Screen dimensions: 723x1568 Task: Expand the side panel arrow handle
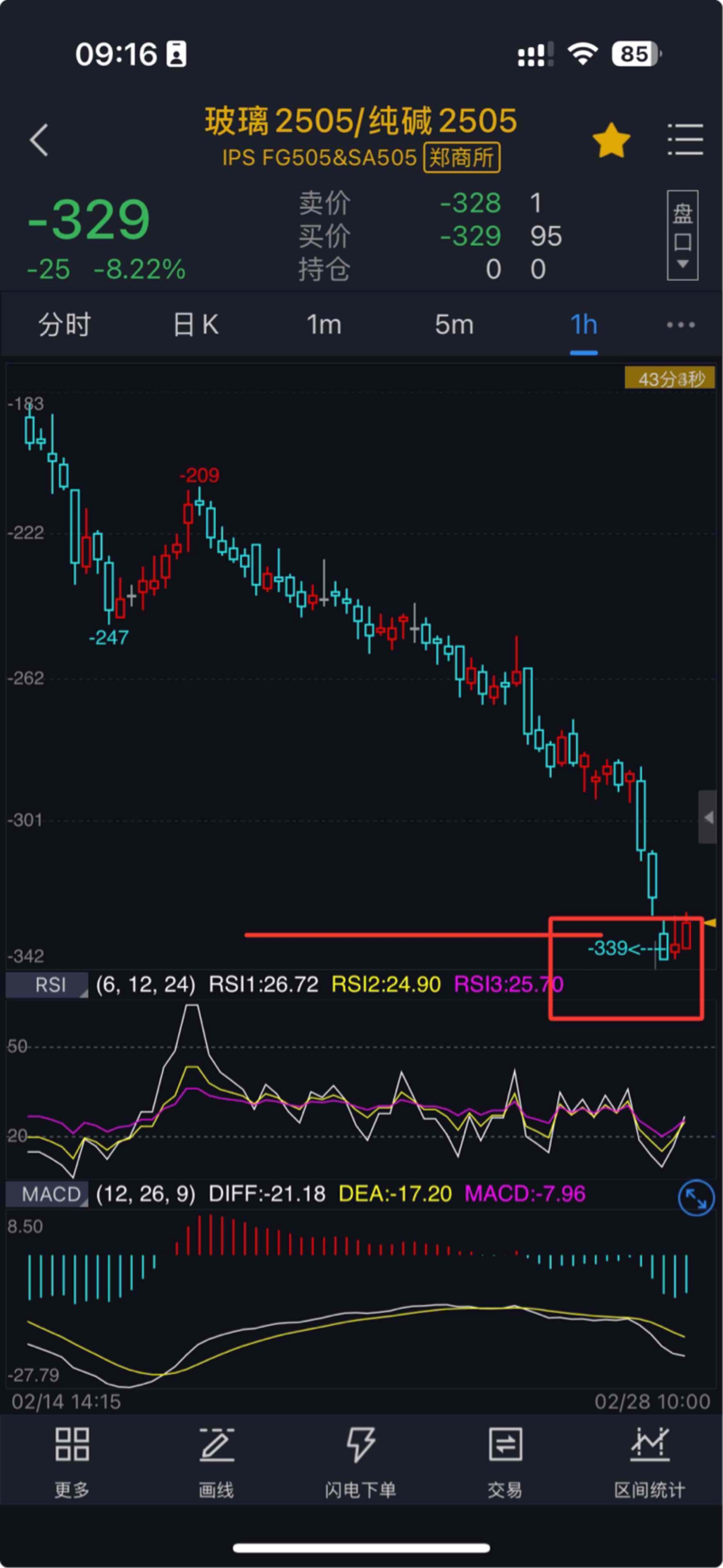(x=707, y=817)
